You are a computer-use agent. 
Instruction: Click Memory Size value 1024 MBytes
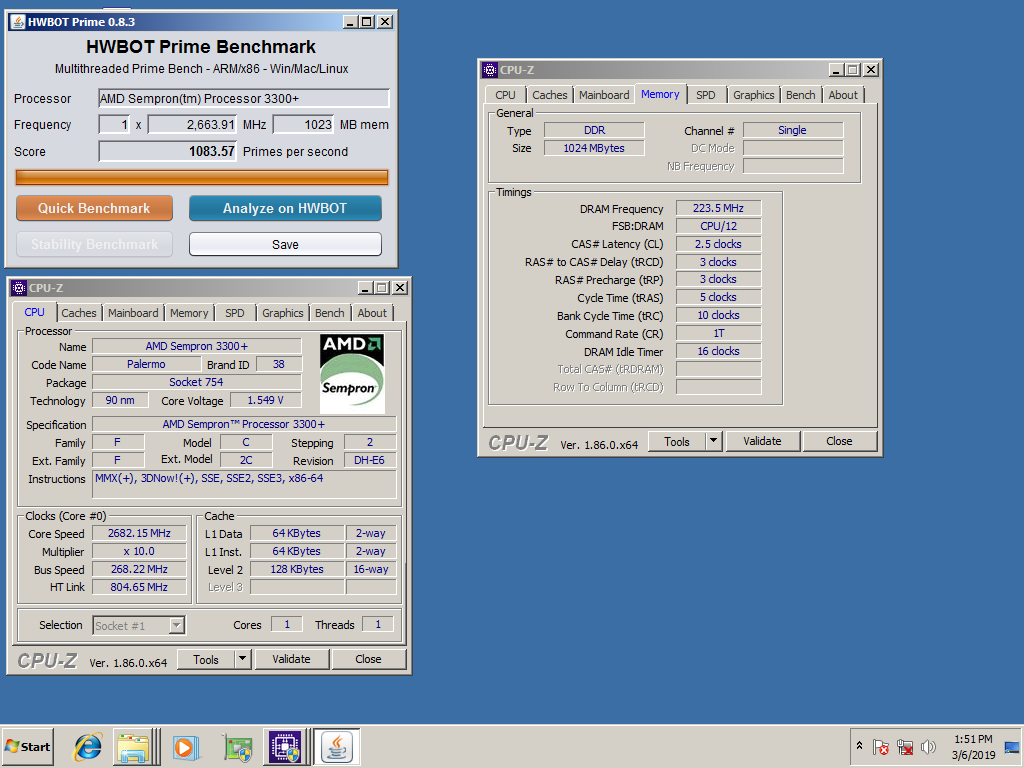[x=594, y=148]
